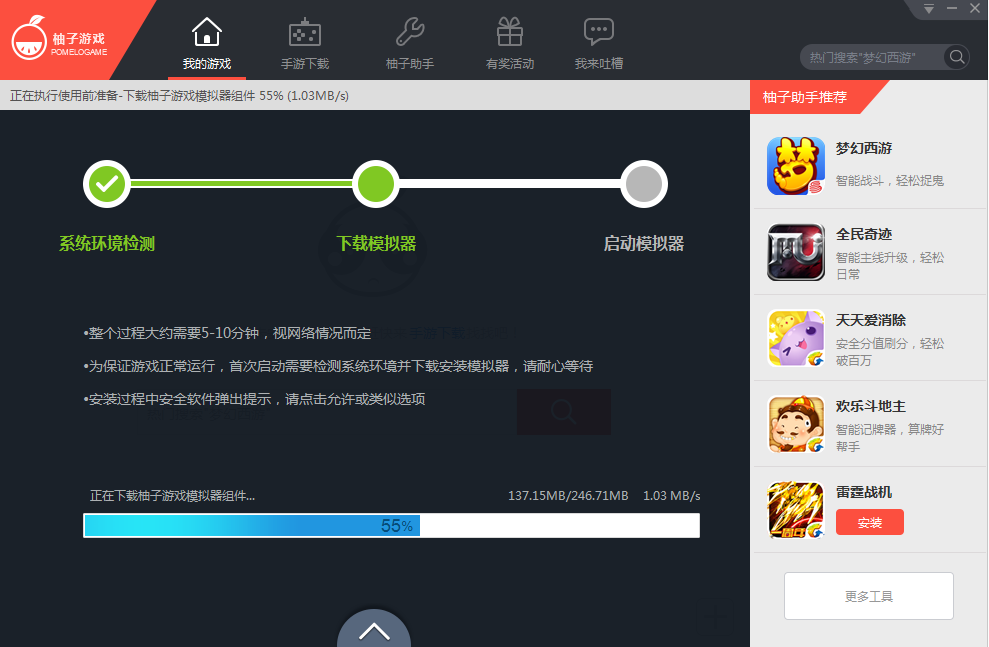The image size is (989, 647).
Task: Click the 智能战斗，轻松捉鬼 description
Action: coord(889,180)
